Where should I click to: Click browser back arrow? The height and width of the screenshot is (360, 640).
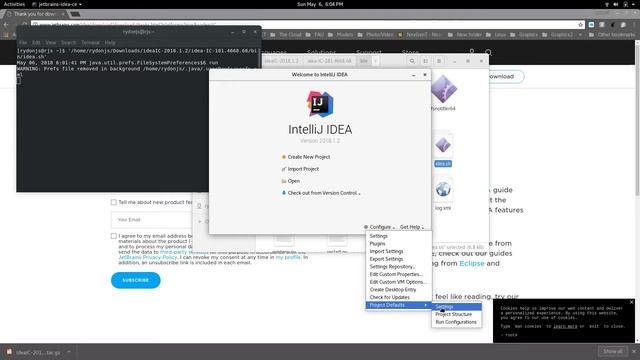[6, 24]
